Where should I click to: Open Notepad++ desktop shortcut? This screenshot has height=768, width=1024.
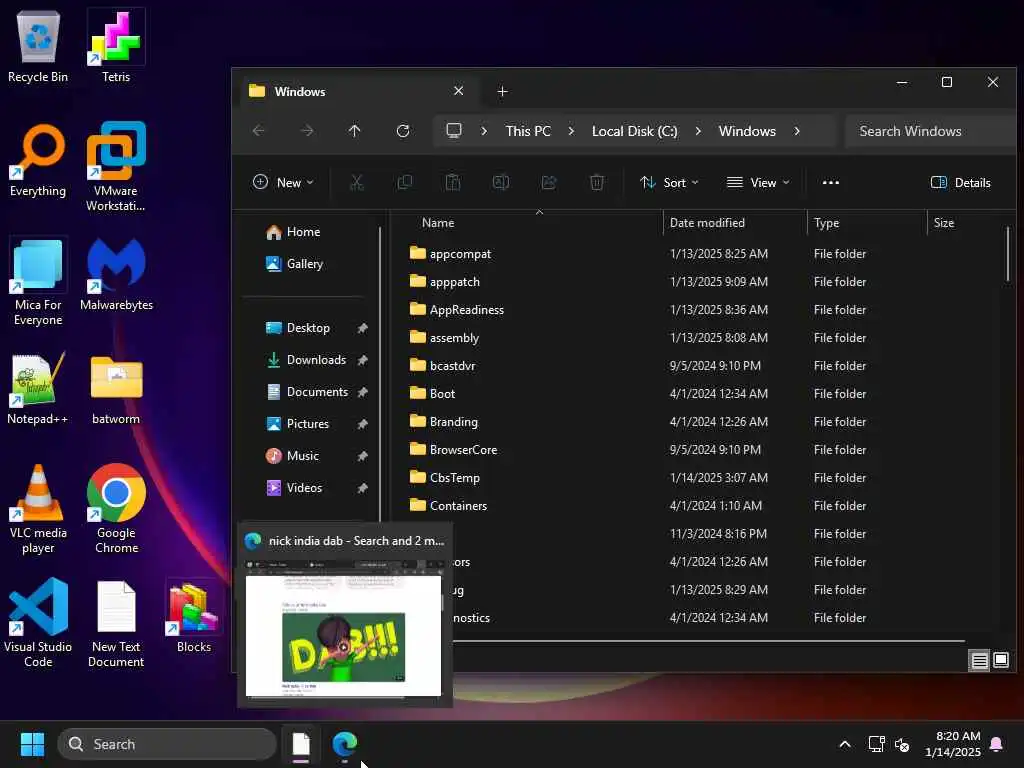38,389
